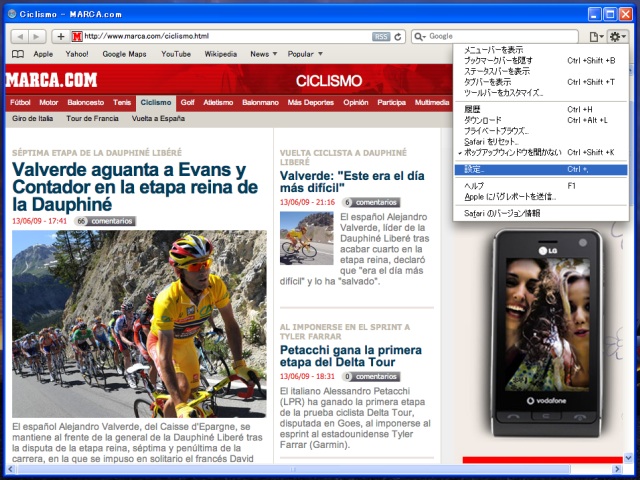Choose タブバーを表示 menu entry
Viewport: 640px width, 480px height.
[x=541, y=82]
